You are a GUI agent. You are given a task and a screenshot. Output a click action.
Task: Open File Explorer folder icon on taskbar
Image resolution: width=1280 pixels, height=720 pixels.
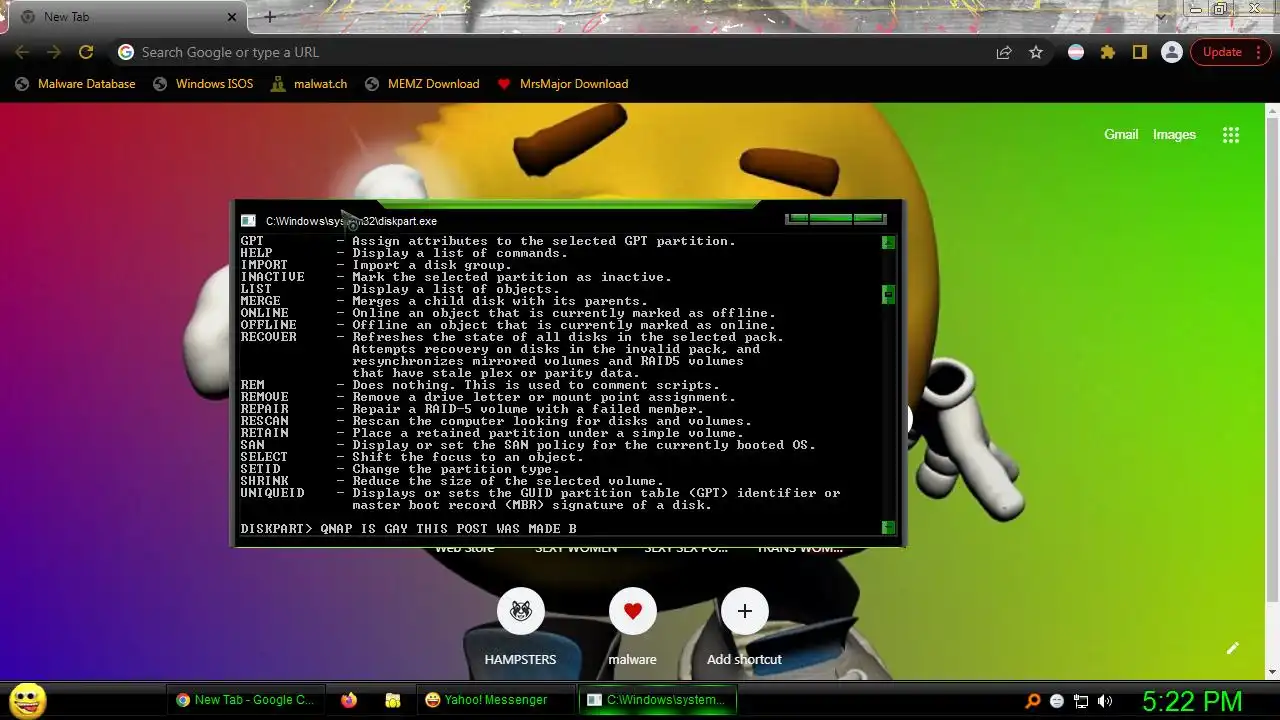coord(392,700)
